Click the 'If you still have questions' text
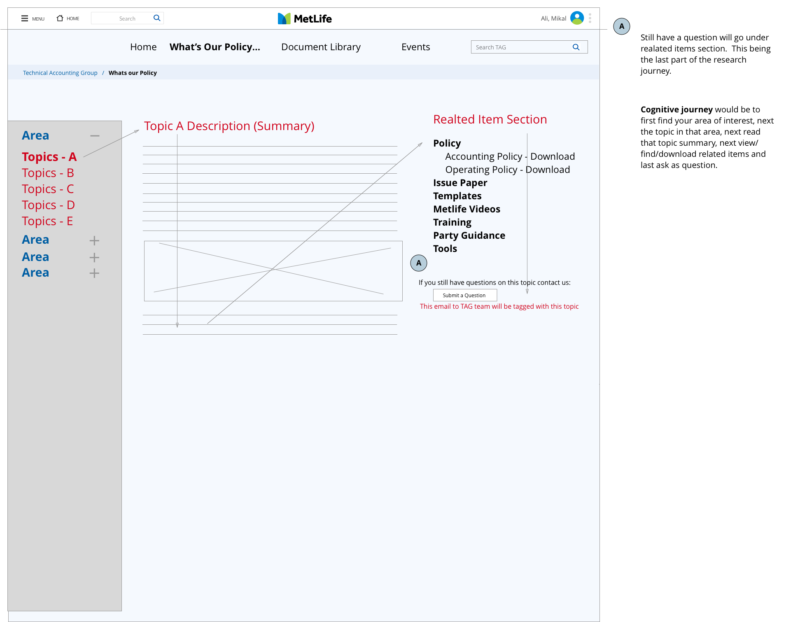 pyautogui.click(x=494, y=282)
